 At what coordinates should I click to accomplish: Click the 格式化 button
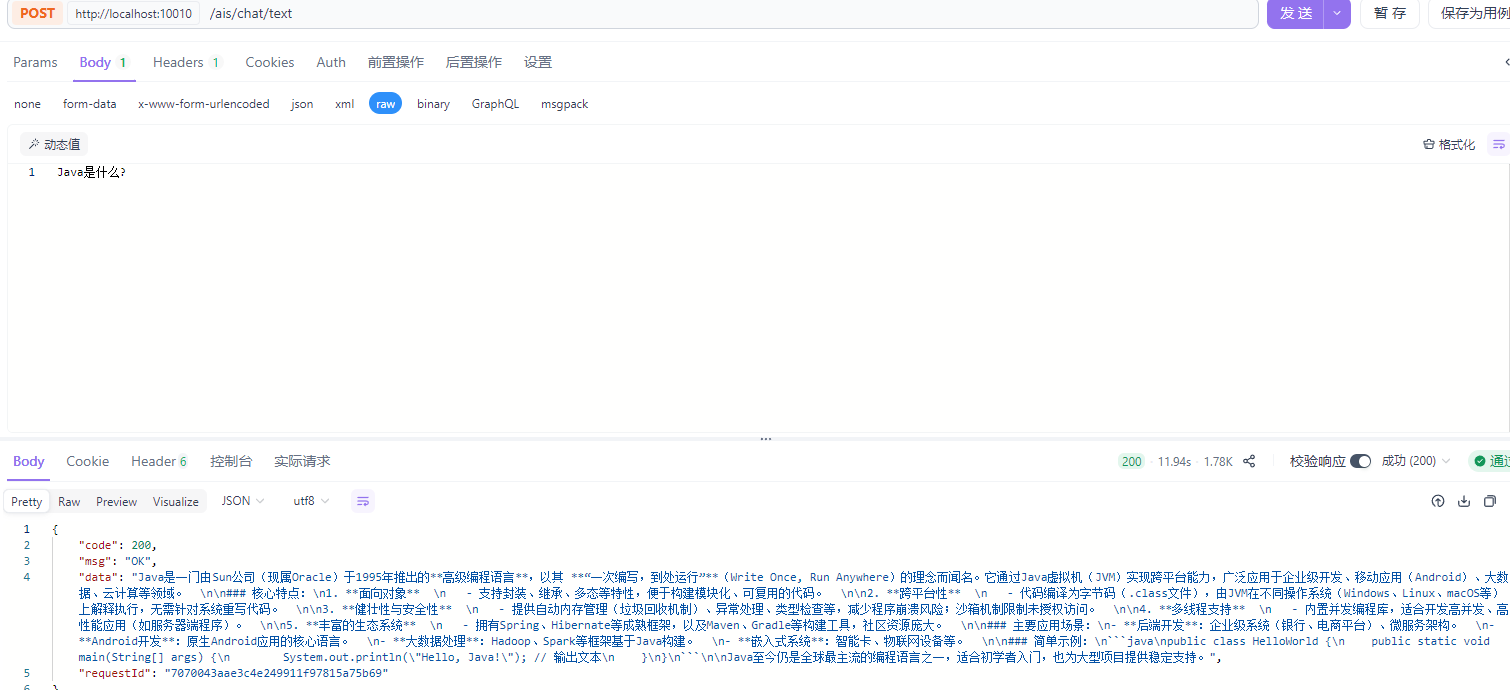[x=1449, y=144]
